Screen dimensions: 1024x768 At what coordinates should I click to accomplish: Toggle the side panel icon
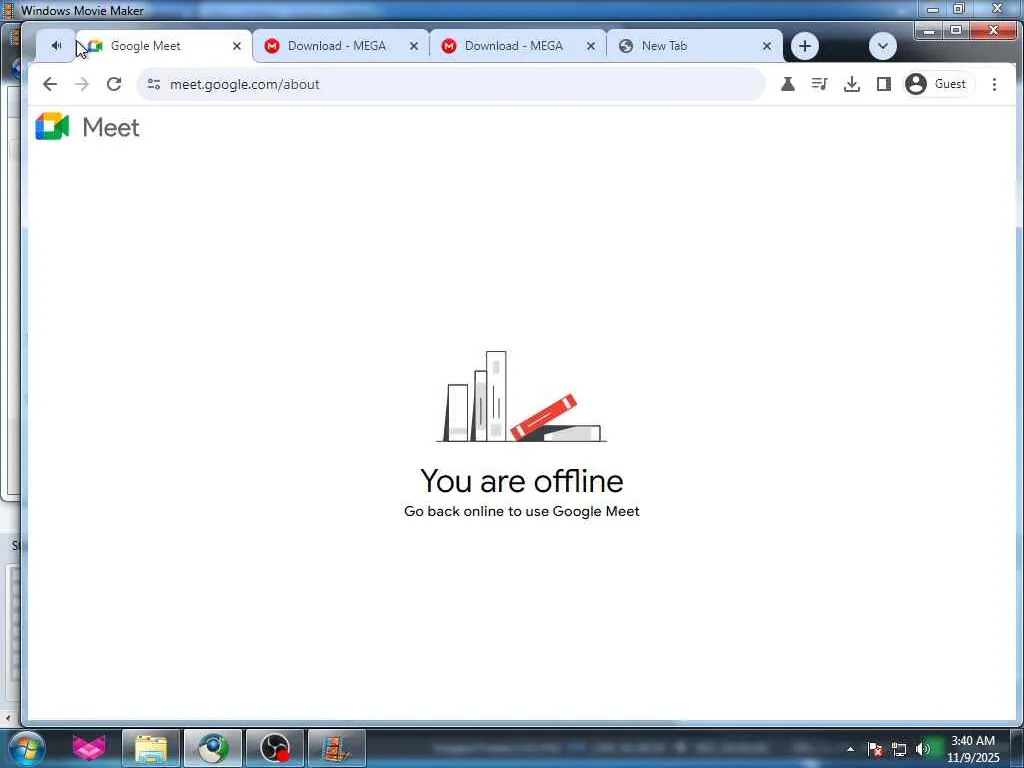tap(884, 84)
